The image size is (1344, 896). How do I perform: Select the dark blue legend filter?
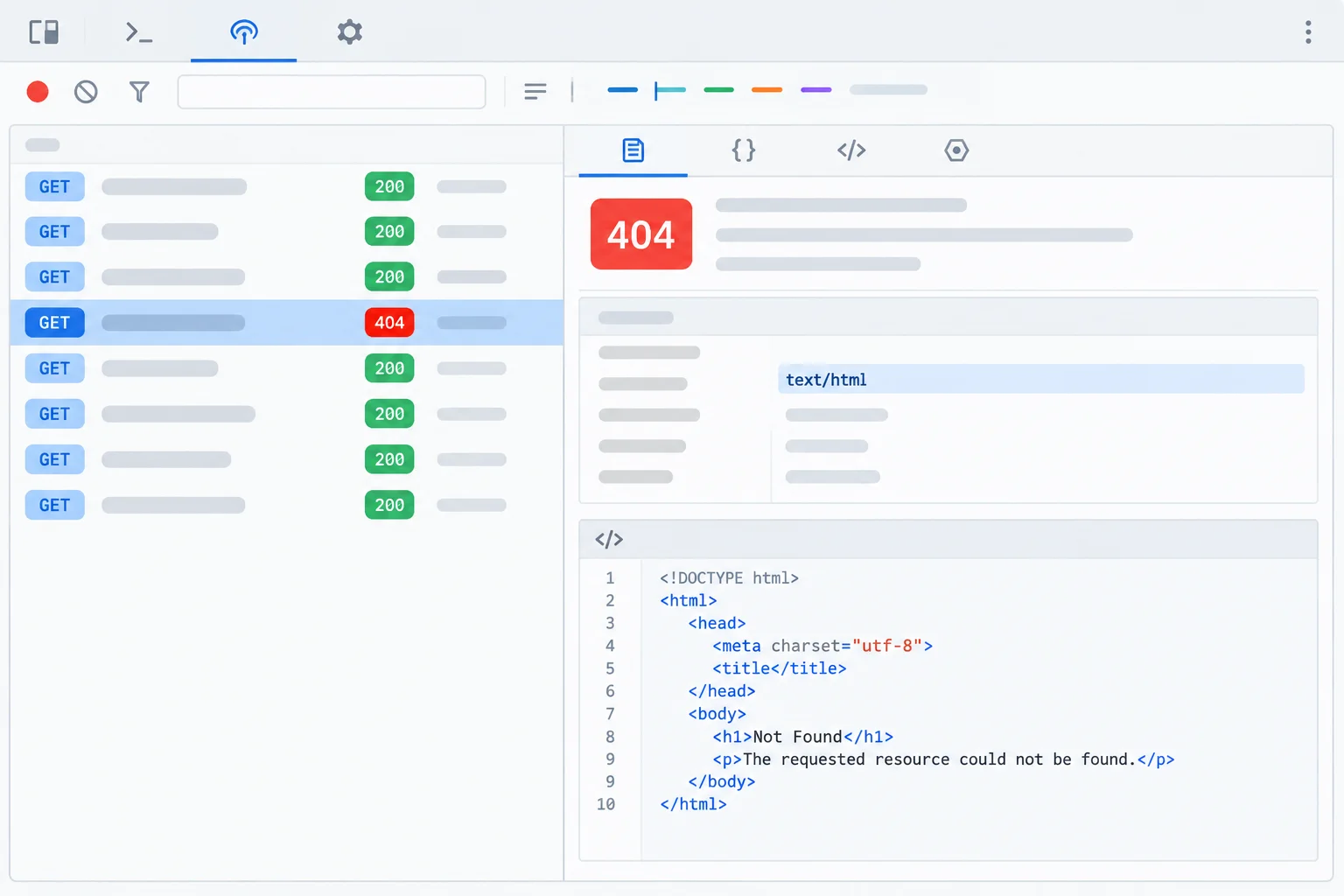point(622,90)
